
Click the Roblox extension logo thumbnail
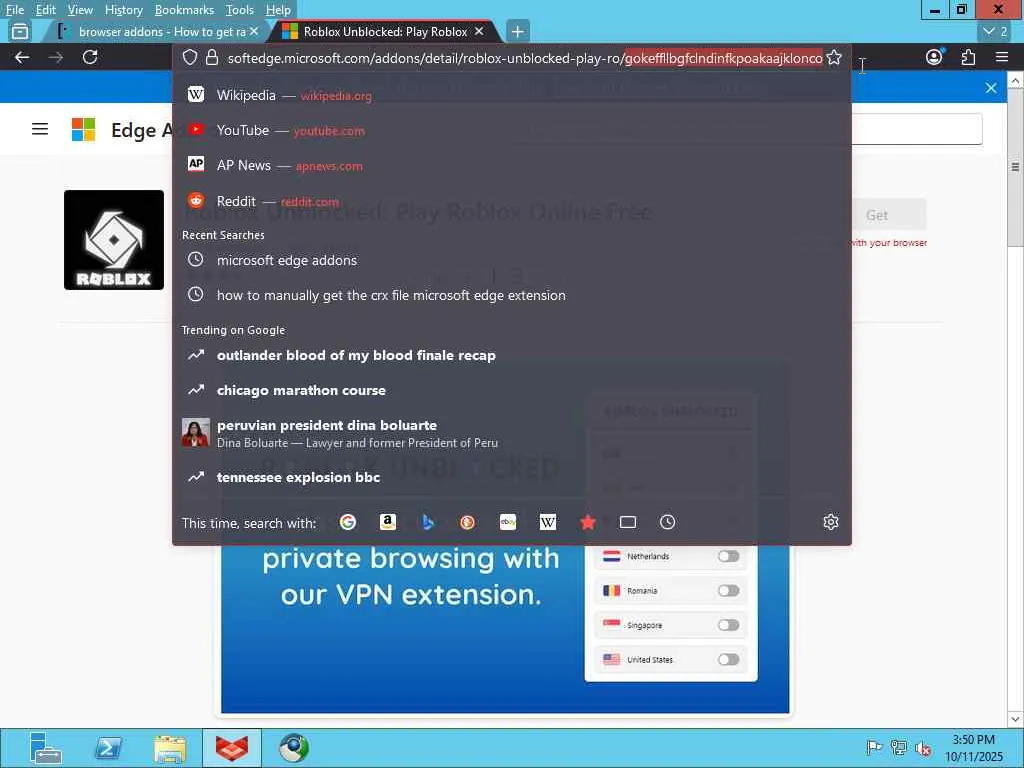tap(114, 240)
